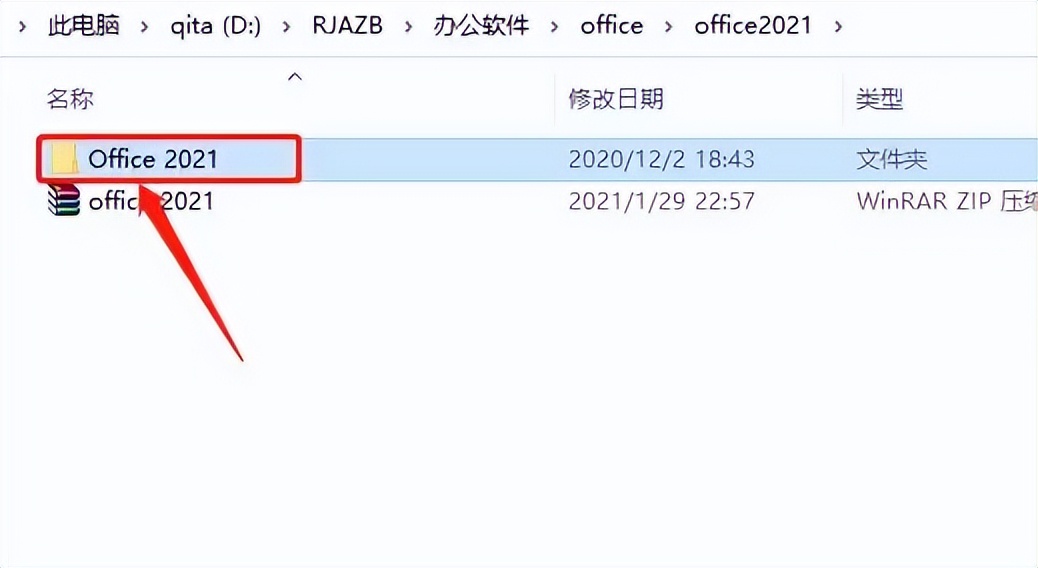Jump to the office breadcrumb folder
The width and height of the screenshot is (1038, 568).
pyautogui.click(x=612, y=26)
